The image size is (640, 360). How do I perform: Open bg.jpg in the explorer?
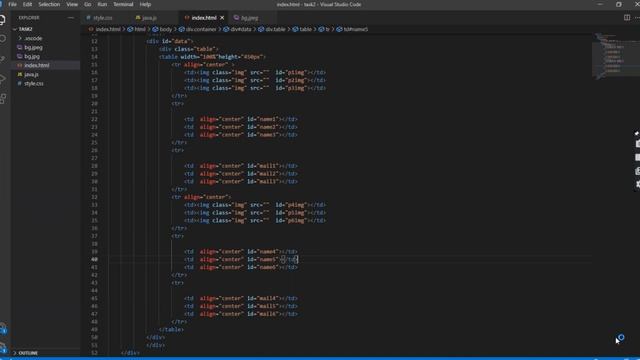point(45,56)
